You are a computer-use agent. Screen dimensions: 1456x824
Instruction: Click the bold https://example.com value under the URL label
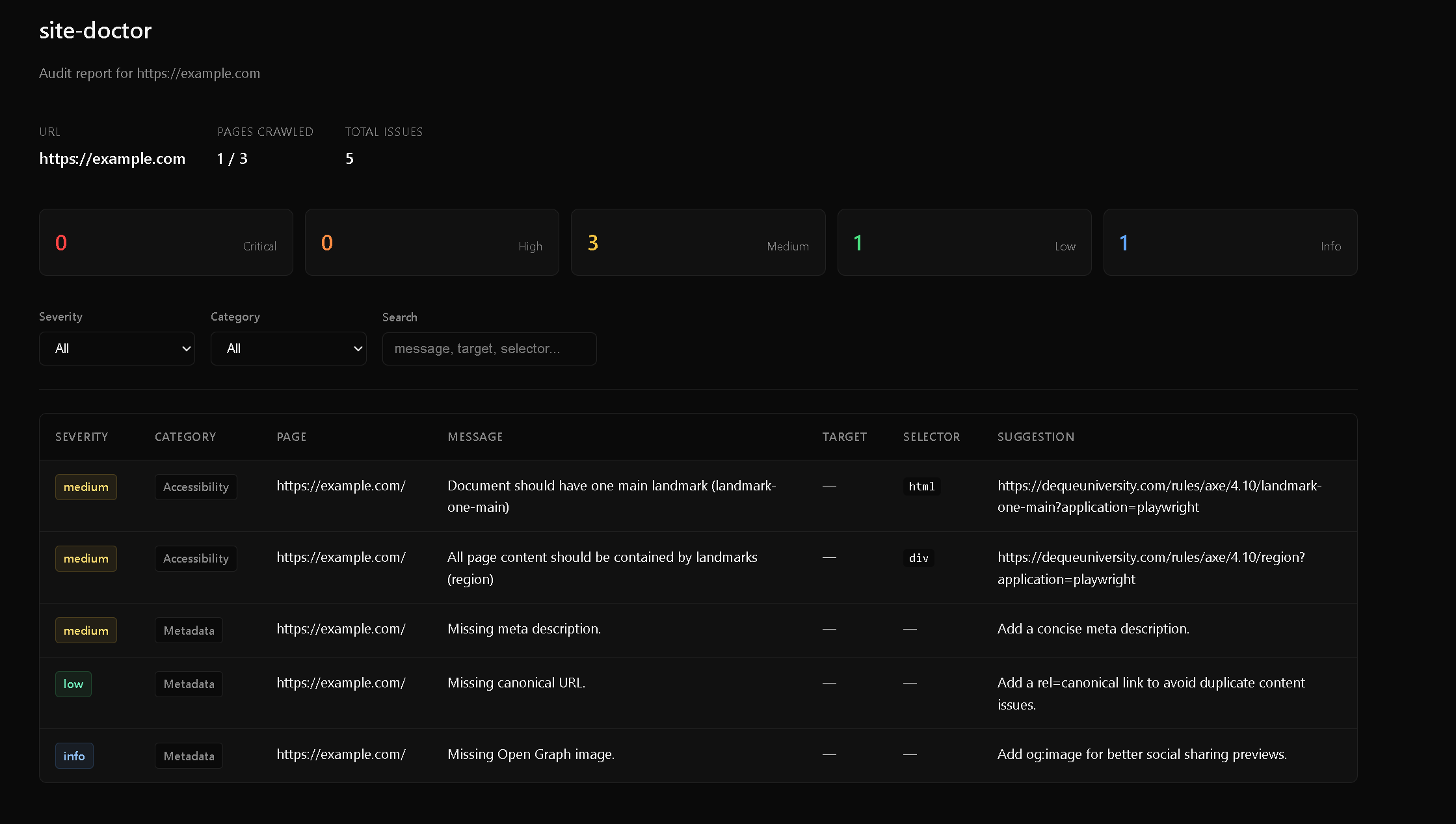pyautogui.click(x=112, y=159)
